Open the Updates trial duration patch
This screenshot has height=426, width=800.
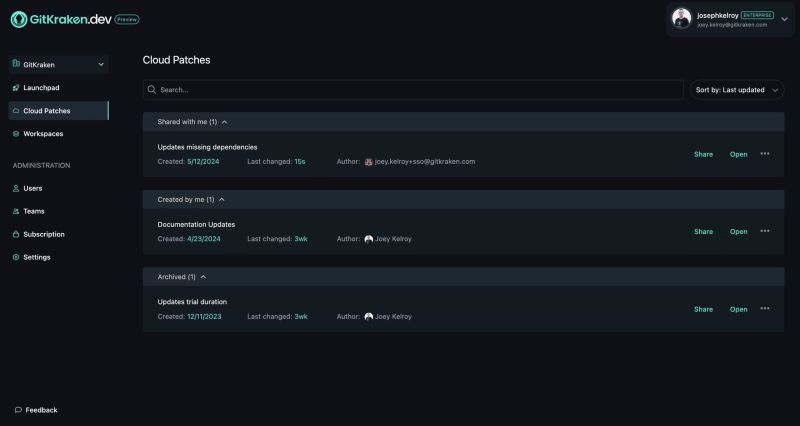coord(738,309)
